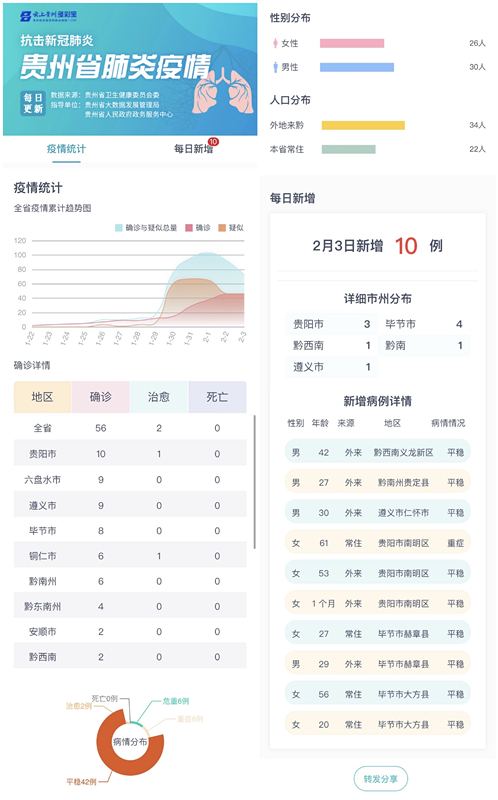Viewport: 498px width, 800px height.
Task: Switch to the 每日新增 tab
Action: click(x=193, y=149)
